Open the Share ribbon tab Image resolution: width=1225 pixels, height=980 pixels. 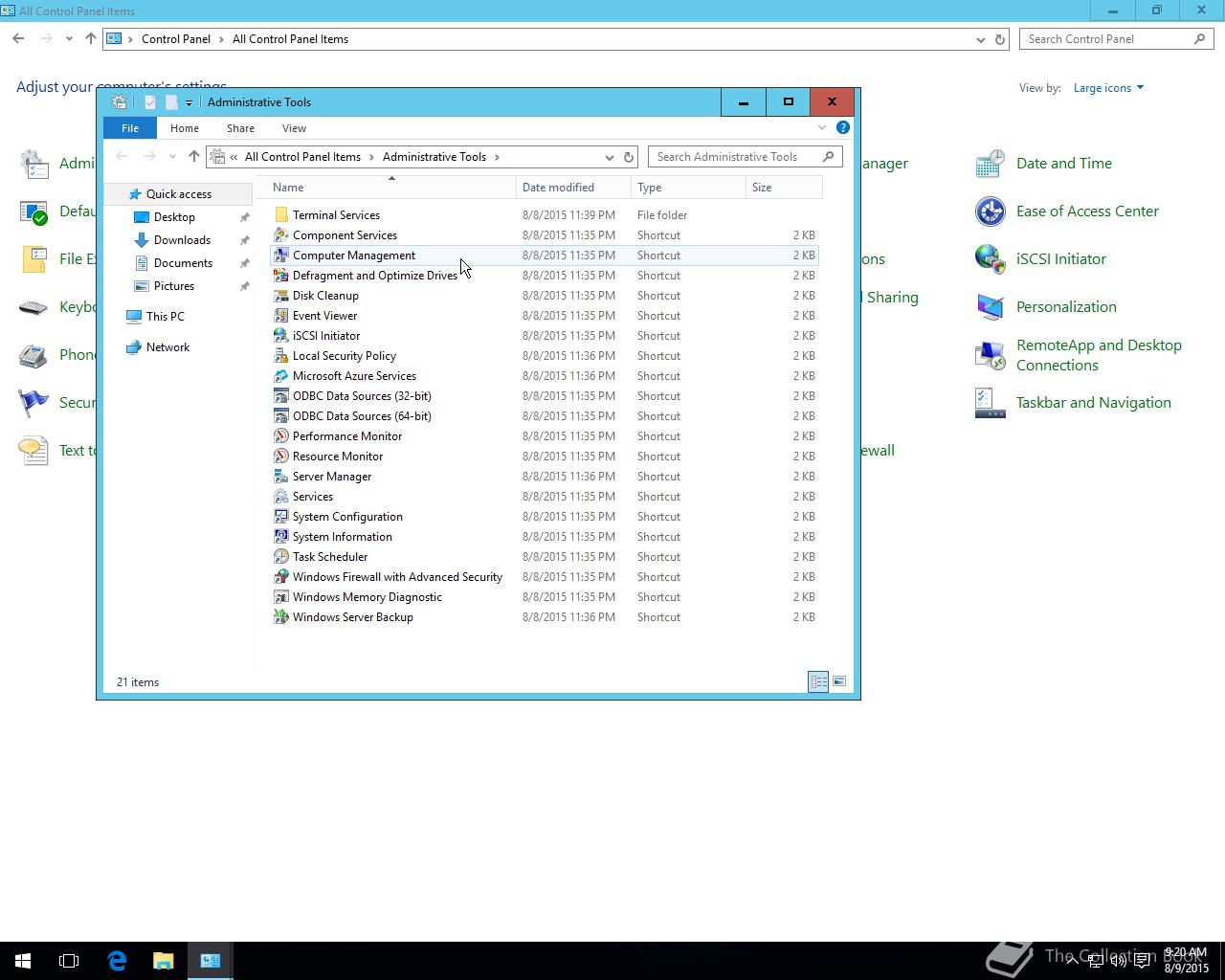coord(240,128)
